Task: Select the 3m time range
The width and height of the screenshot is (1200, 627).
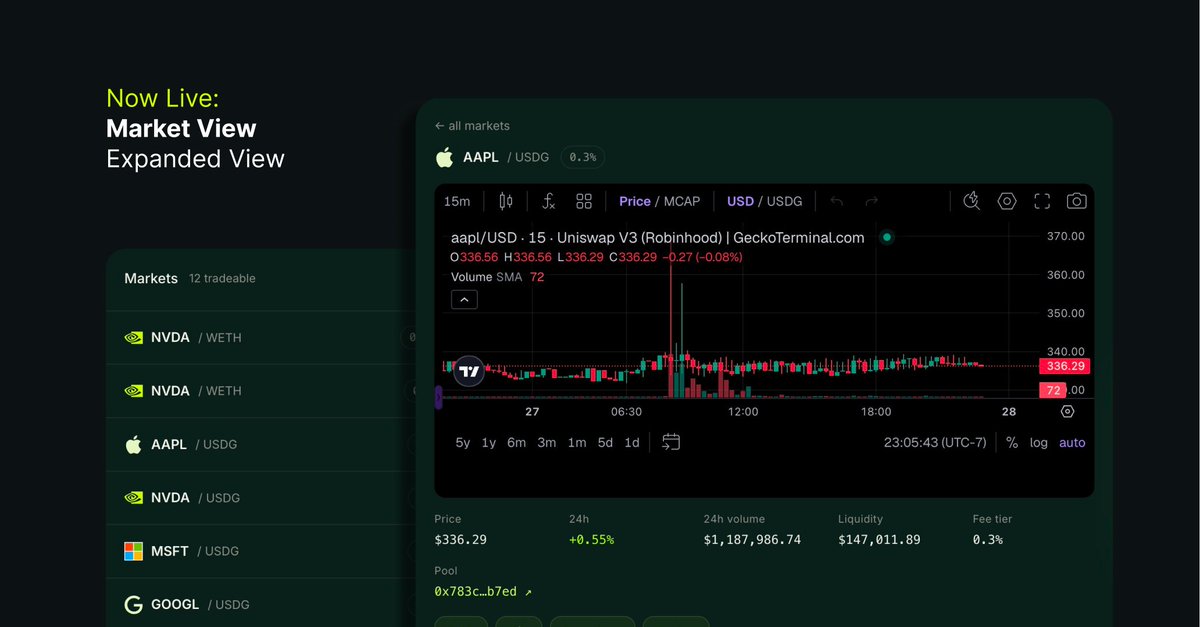Action: point(546,442)
